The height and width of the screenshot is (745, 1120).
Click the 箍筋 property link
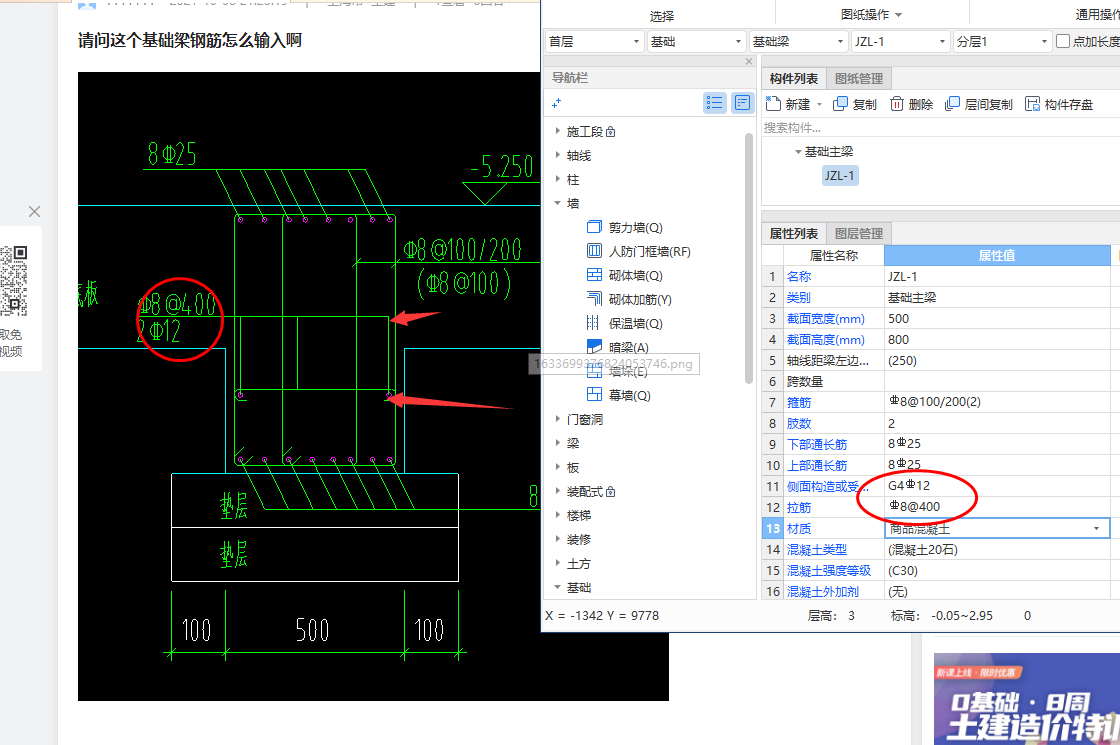799,402
